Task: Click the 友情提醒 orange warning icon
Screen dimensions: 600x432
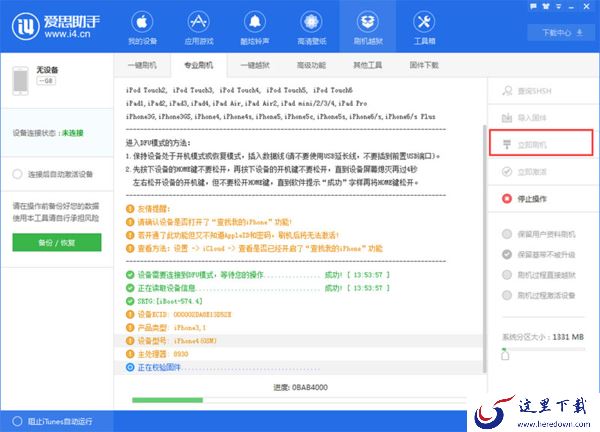Action: point(130,209)
